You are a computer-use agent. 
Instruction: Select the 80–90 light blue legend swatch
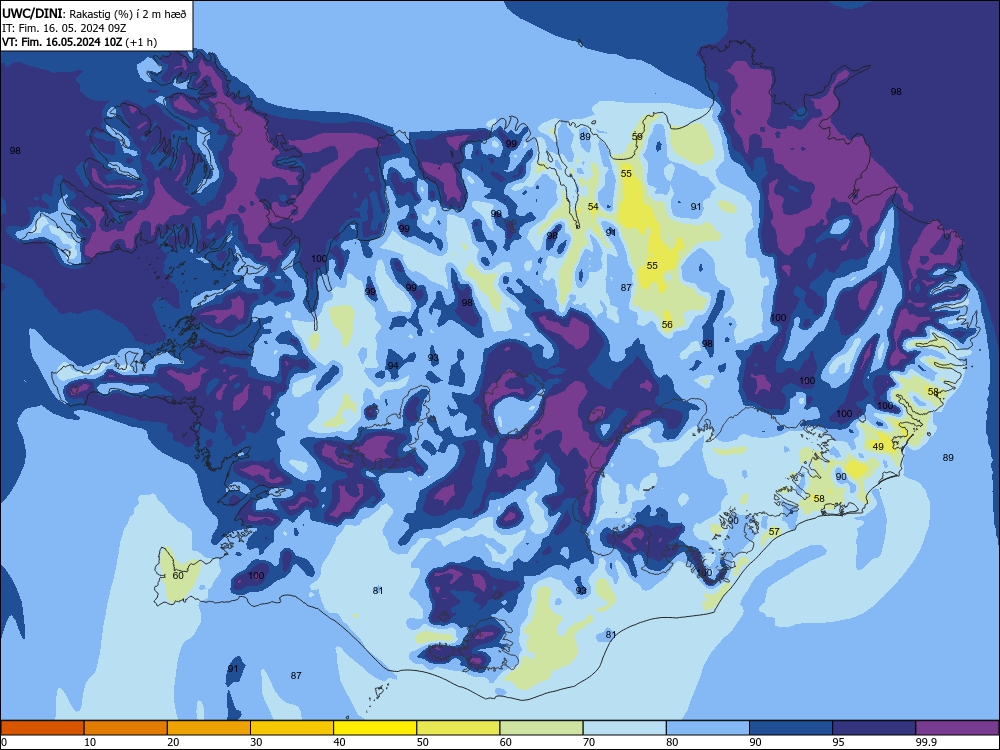point(708,728)
